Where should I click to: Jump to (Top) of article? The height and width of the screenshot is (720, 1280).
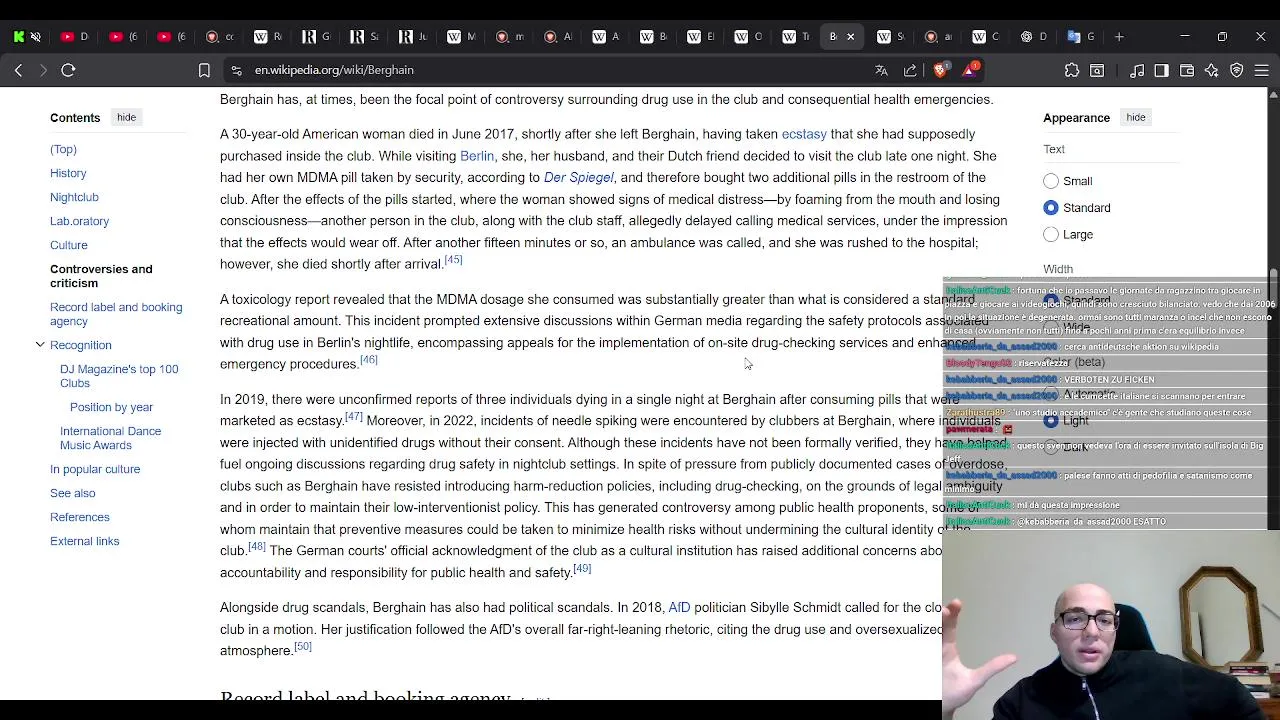pyautogui.click(x=63, y=149)
